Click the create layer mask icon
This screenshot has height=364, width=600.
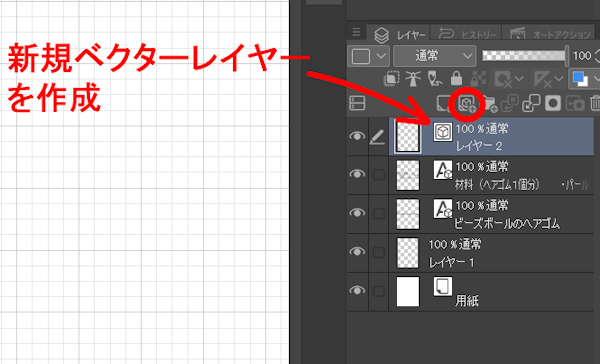[x=553, y=103]
